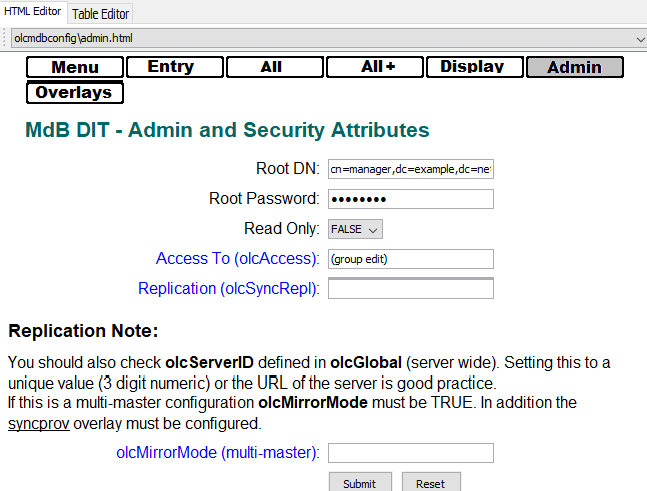The height and width of the screenshot is (491, 647).
Task: Expand the file path dropdown arrow
Action: tap(639, 39)
